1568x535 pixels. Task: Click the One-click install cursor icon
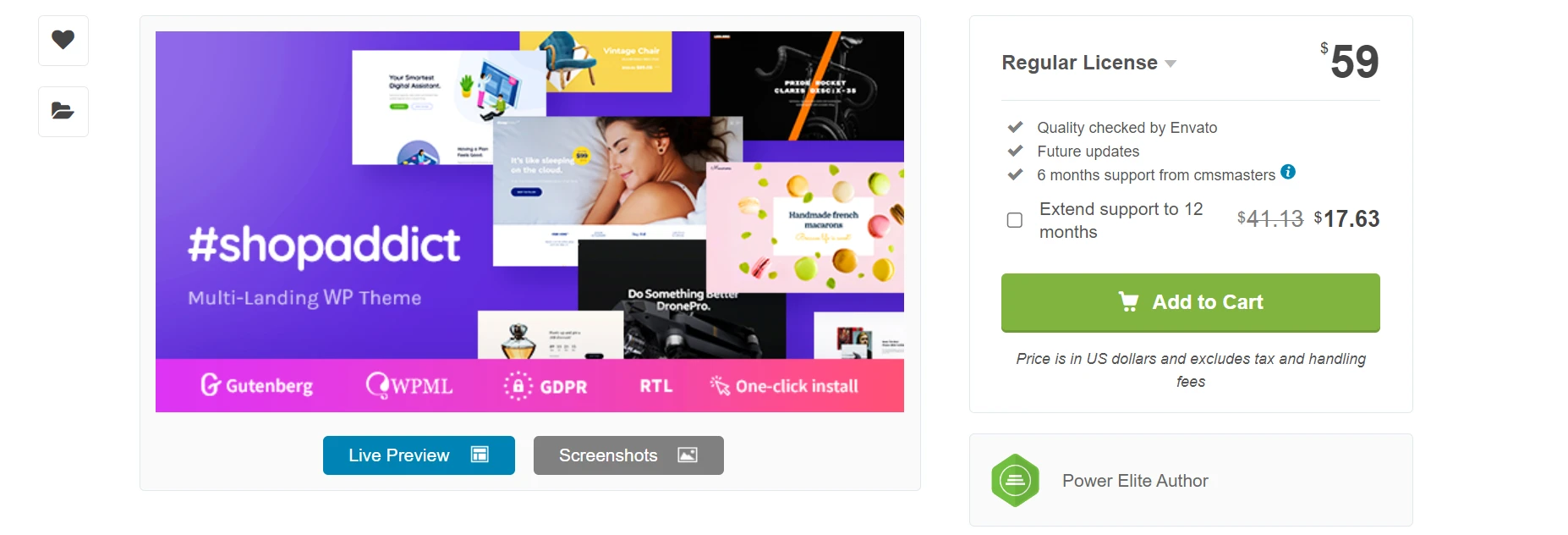[720, 386]
